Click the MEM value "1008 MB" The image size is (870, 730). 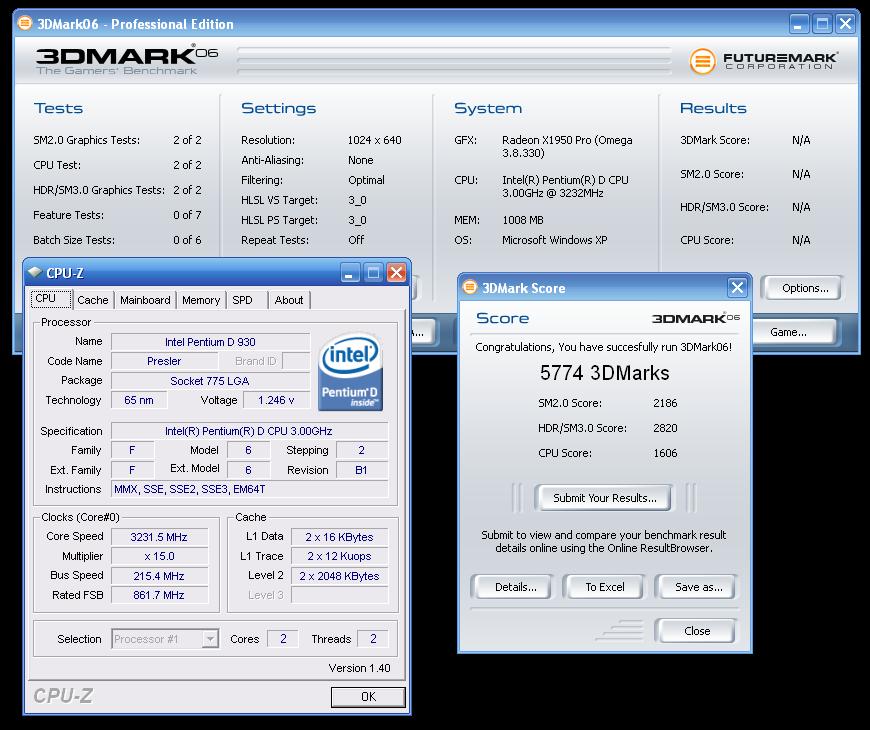[523, 220]
